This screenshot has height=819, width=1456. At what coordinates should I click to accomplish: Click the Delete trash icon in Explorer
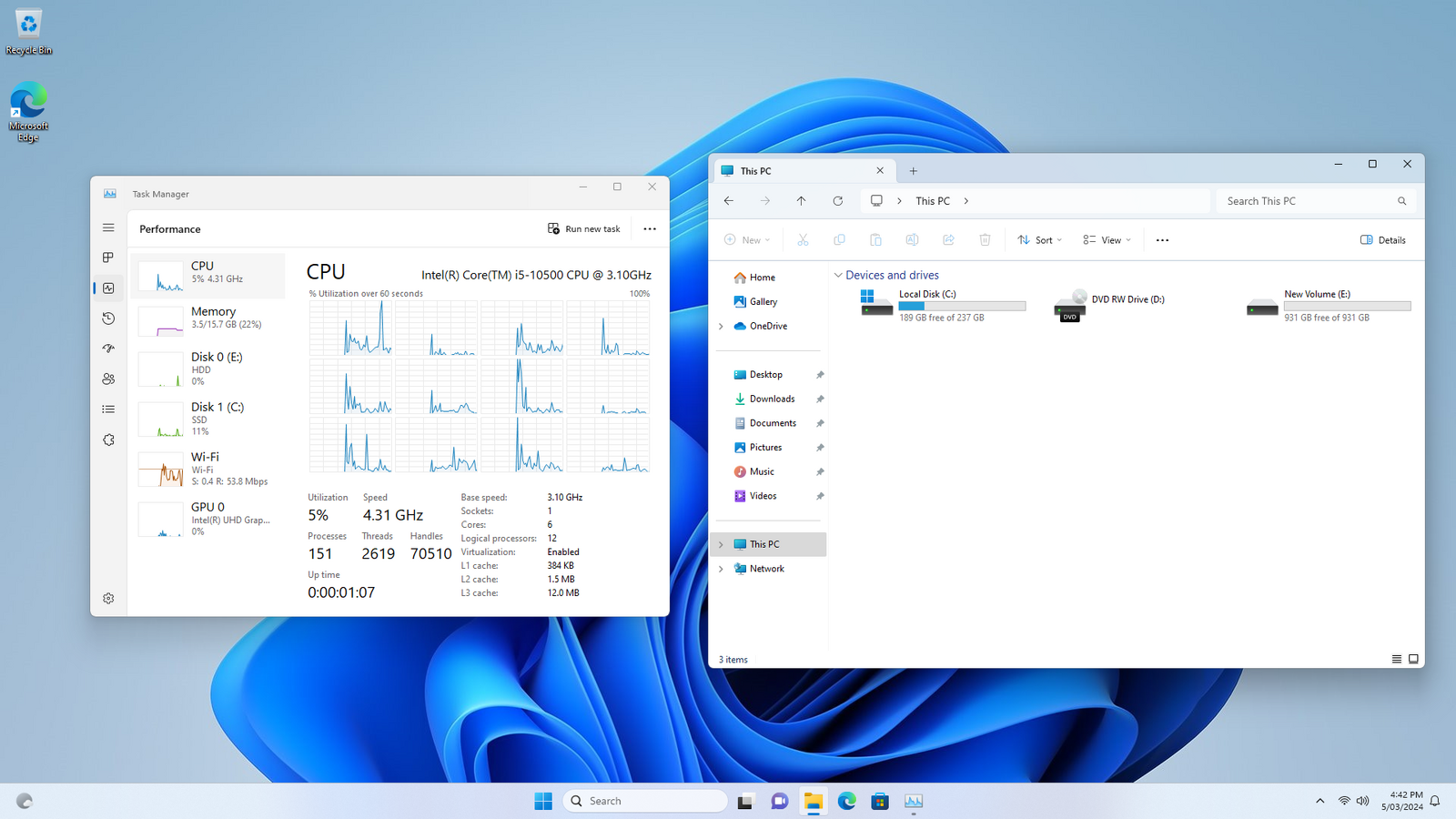tap(985, 240)
